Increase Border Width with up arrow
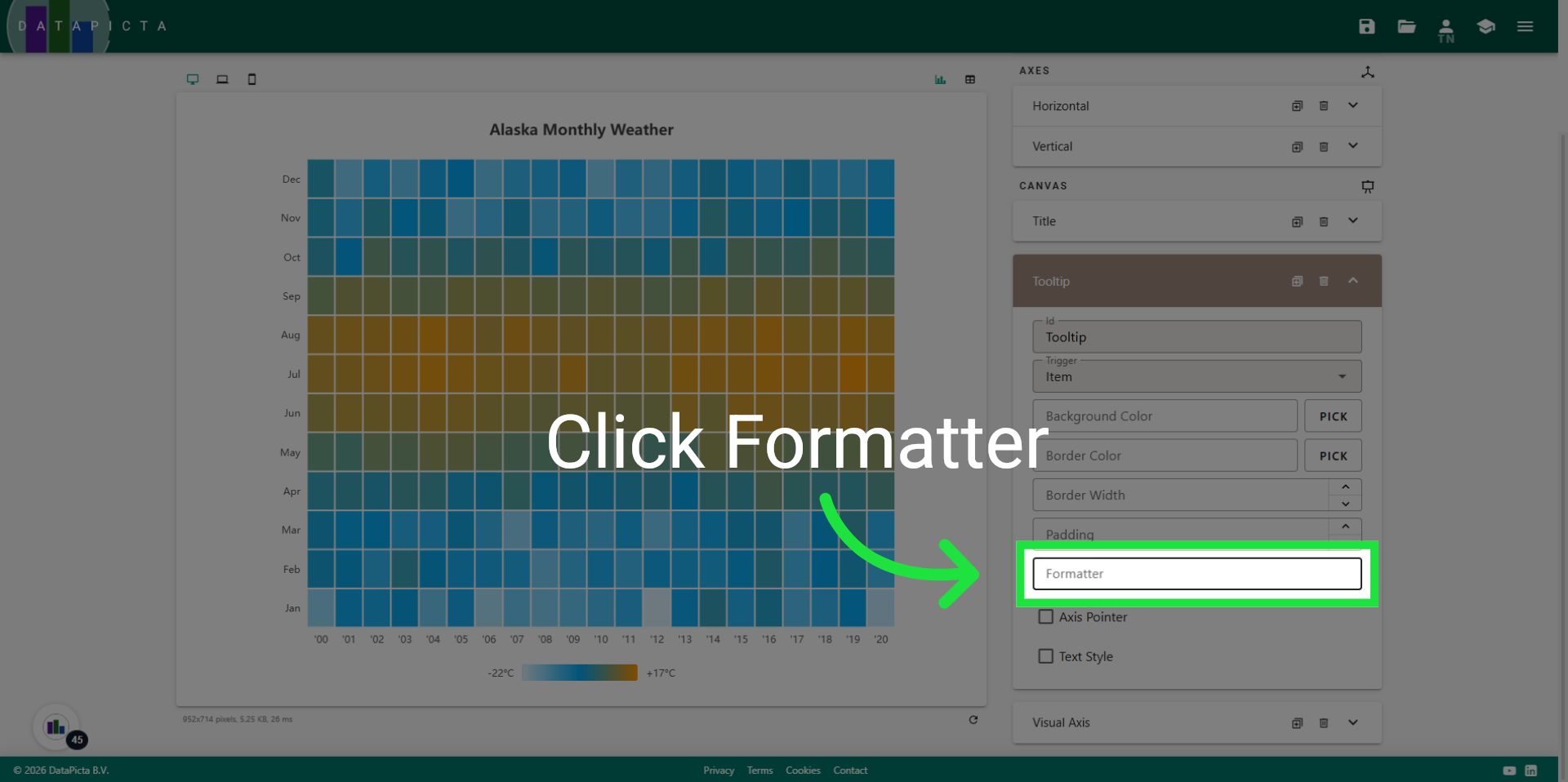 point(1345,487)
